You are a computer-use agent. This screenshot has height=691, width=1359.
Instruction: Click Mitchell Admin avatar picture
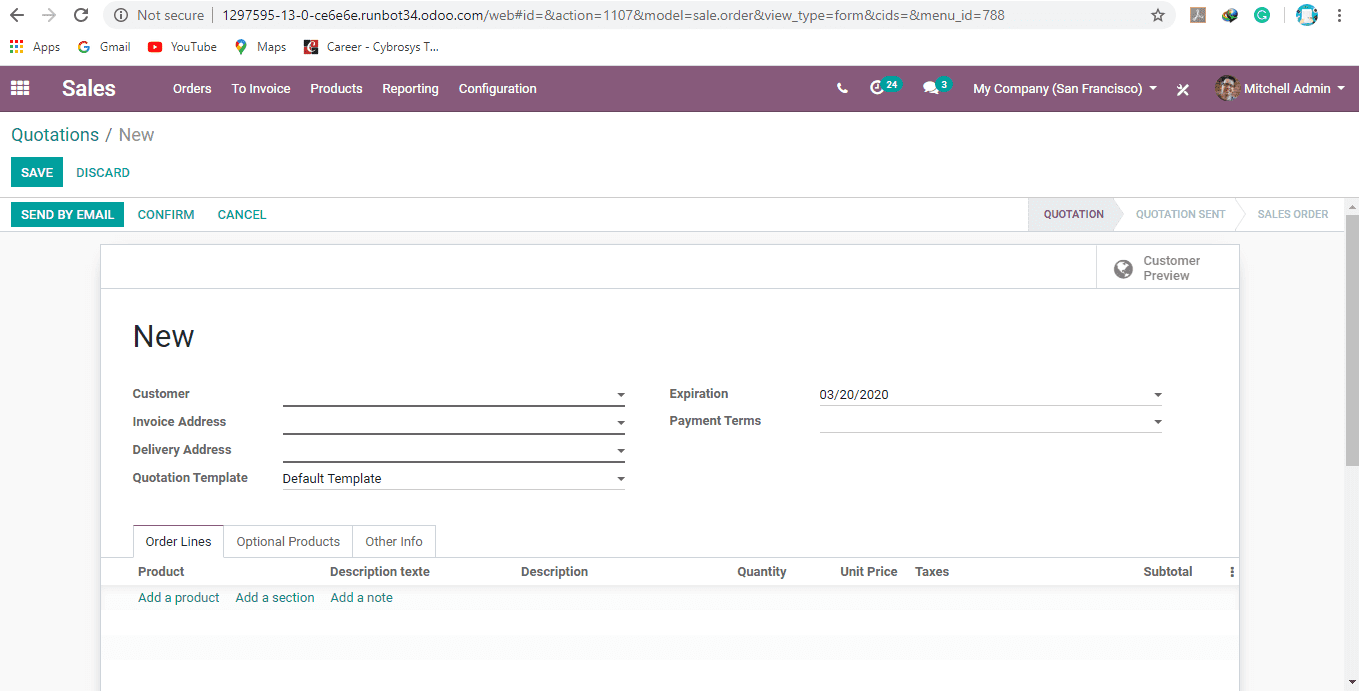[x=1227, y=88]
